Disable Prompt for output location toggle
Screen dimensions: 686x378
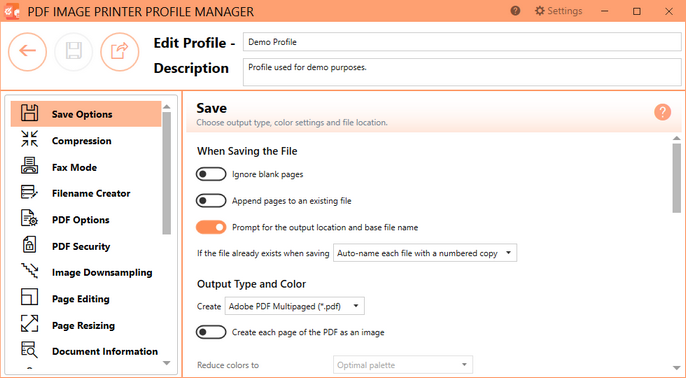click(x=211, y=227)
